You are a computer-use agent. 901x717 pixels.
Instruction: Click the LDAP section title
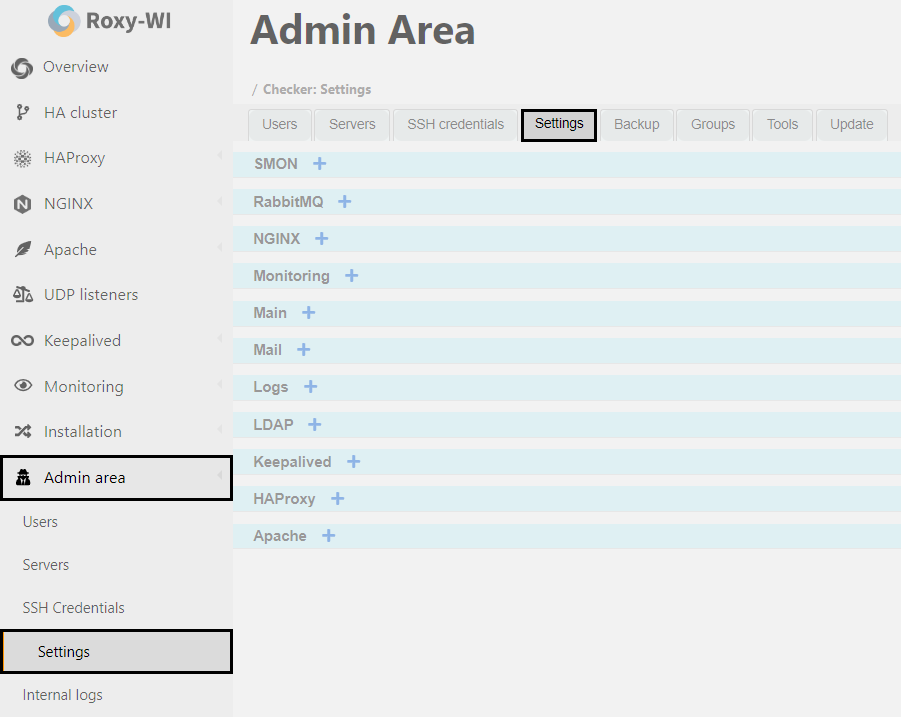pyautogui.click(x=274, y=425)
